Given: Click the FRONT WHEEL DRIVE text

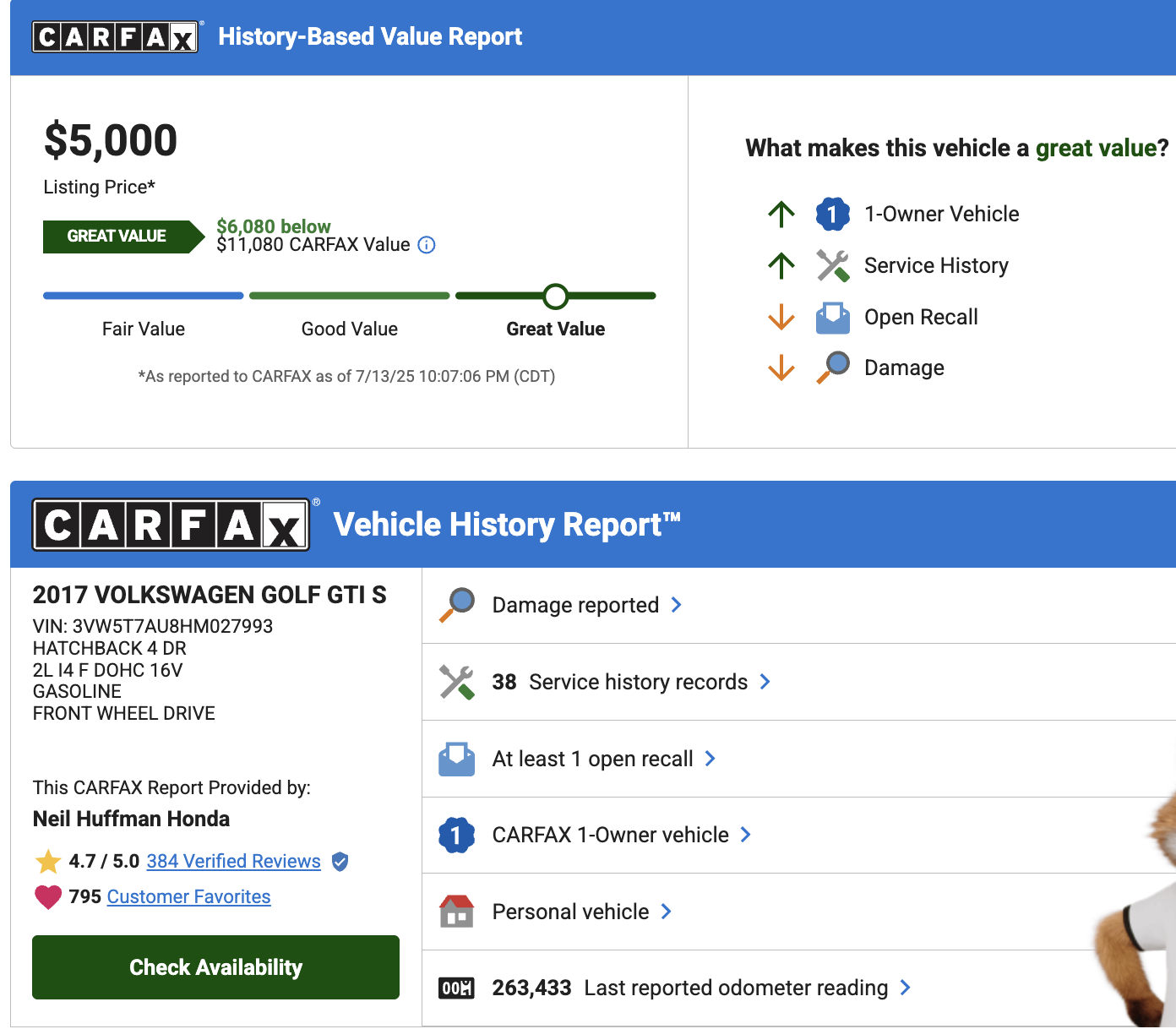Looking at the screenshot, I should [x=124, y=713].
